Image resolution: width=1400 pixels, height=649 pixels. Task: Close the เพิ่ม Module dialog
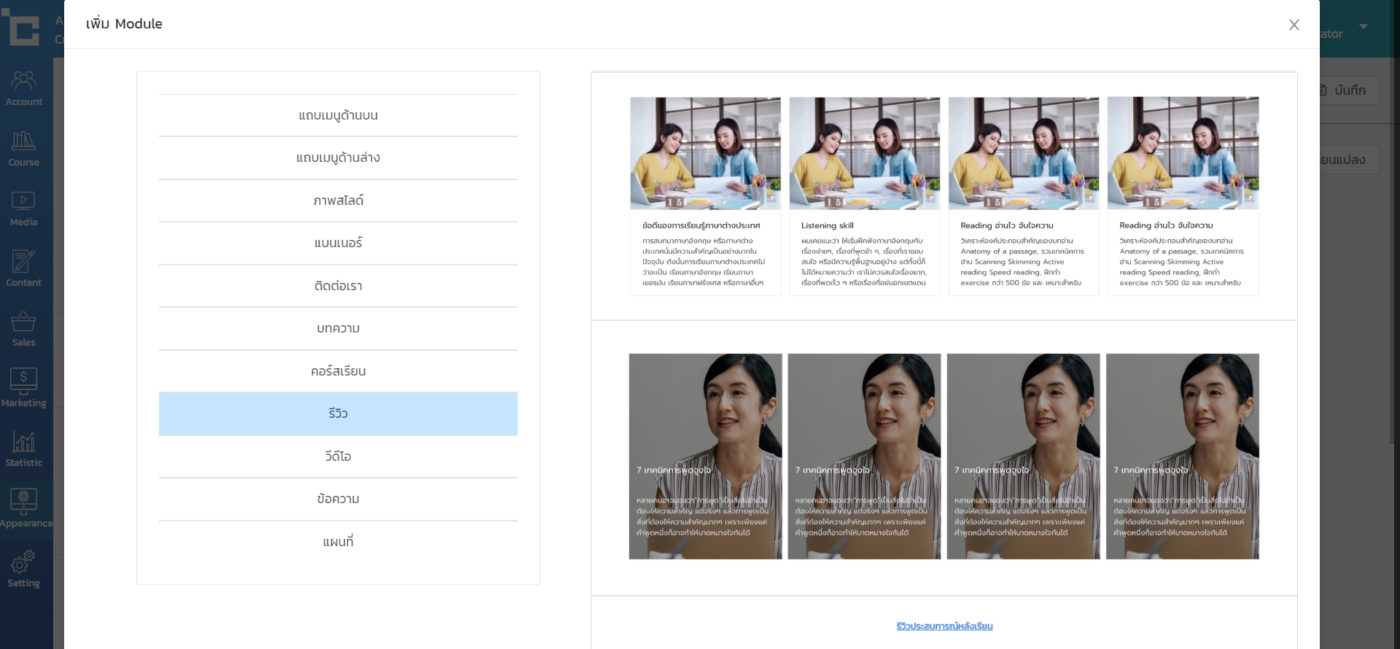pos(1293,25)
